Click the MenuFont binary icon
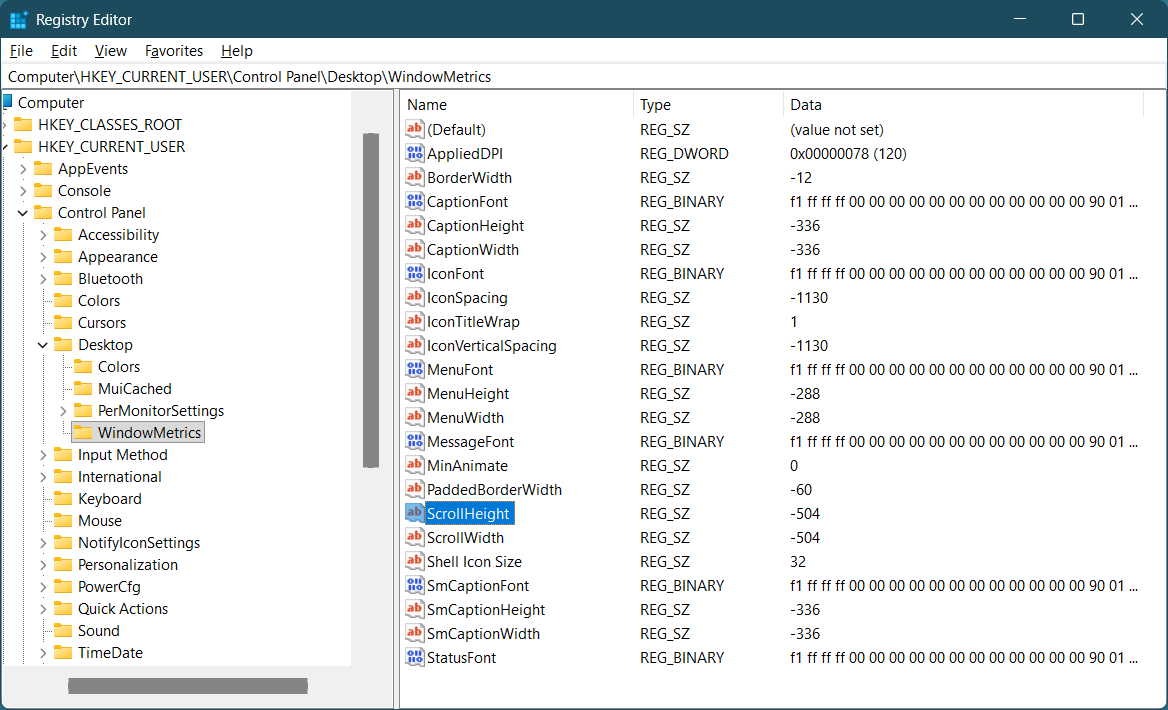Viewport: 1168px width, 710px height. [415, 370]
